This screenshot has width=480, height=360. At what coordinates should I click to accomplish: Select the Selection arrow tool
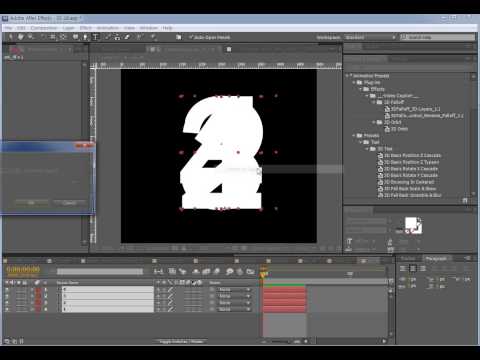[x=10, y=37]
